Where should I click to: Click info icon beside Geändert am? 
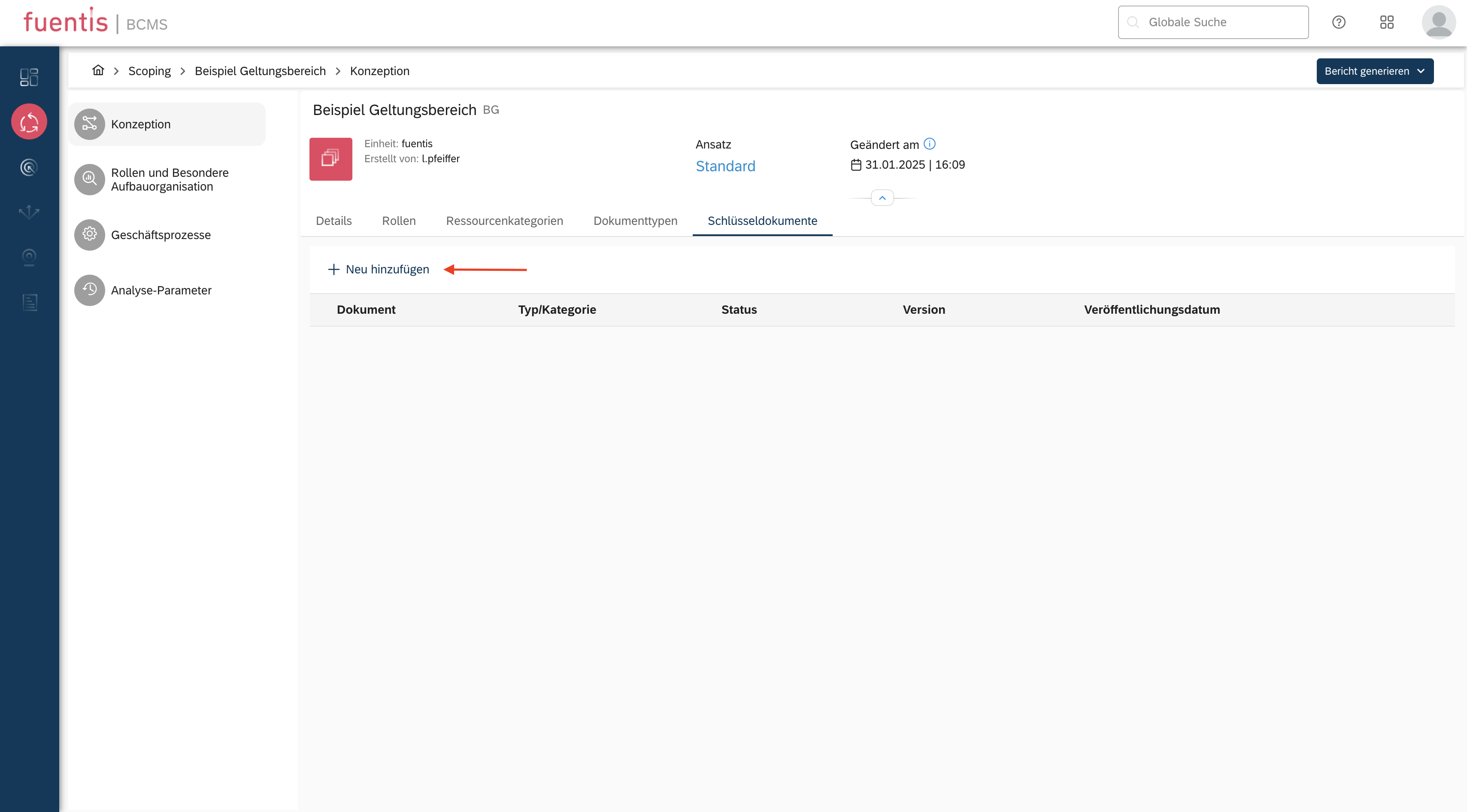tap(929, 144)
